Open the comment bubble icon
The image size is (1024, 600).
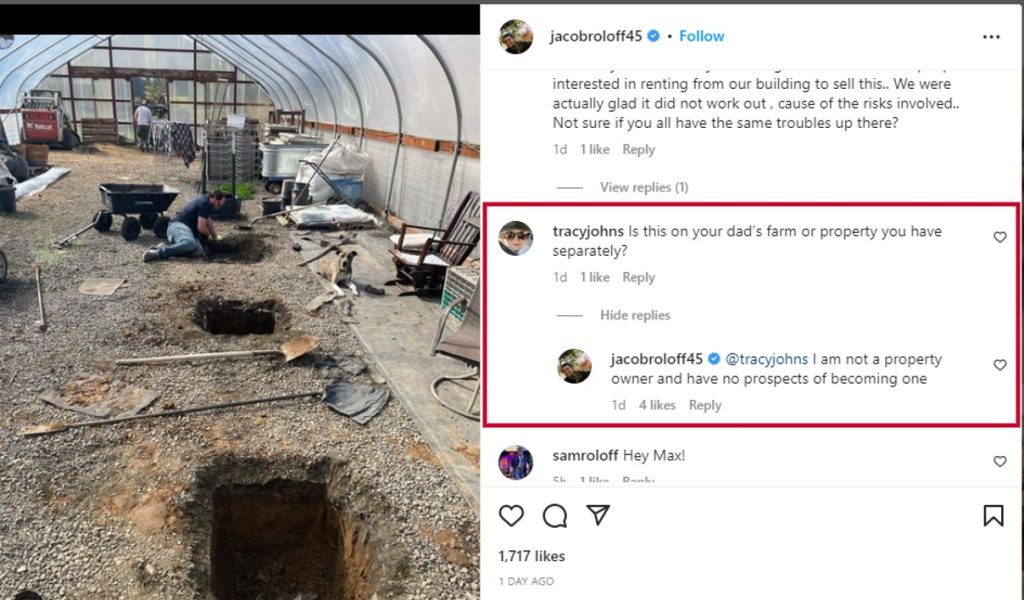pos(555,515)
